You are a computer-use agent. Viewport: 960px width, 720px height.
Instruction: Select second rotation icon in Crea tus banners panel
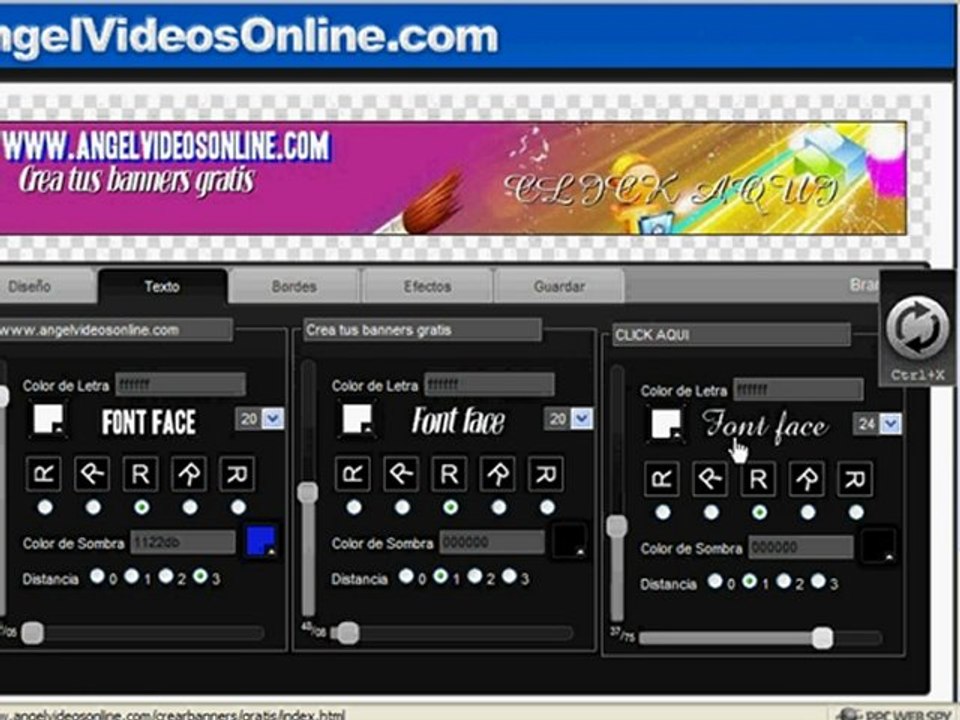click(402, 473)
